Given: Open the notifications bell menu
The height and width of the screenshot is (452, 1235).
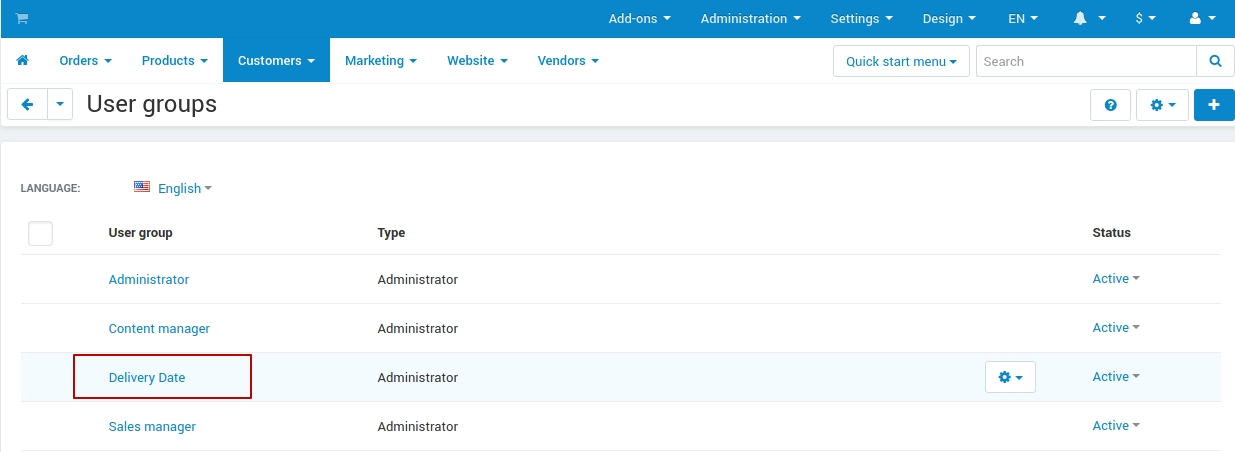Looking at the screenshot, I should coord(1090,18).
